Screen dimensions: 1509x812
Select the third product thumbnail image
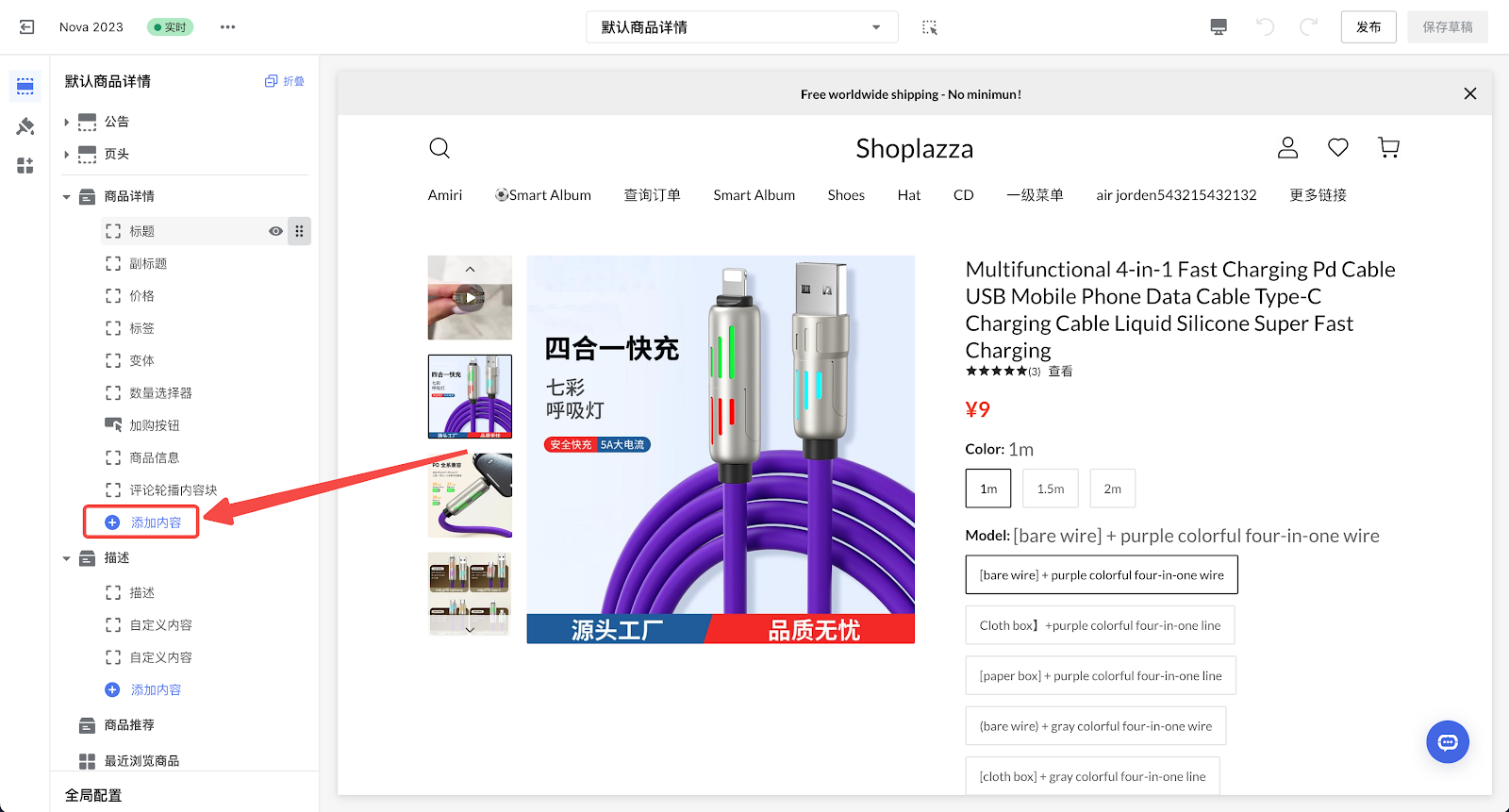click(470, 495)
